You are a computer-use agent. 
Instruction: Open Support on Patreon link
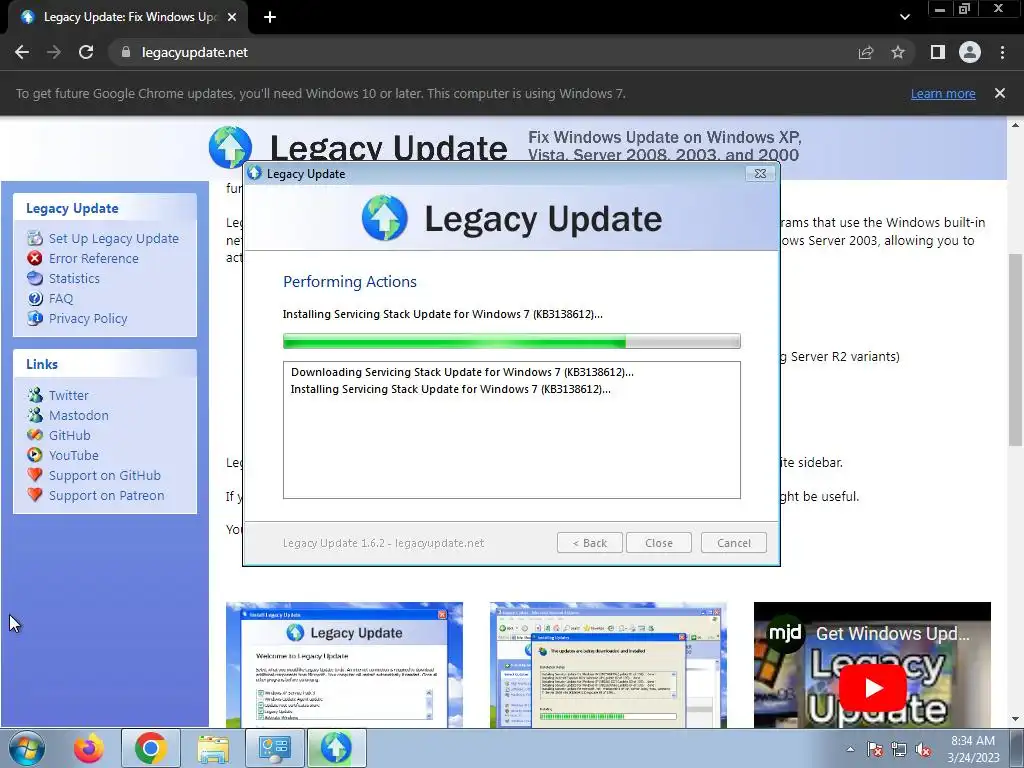[x=106, y=496]
